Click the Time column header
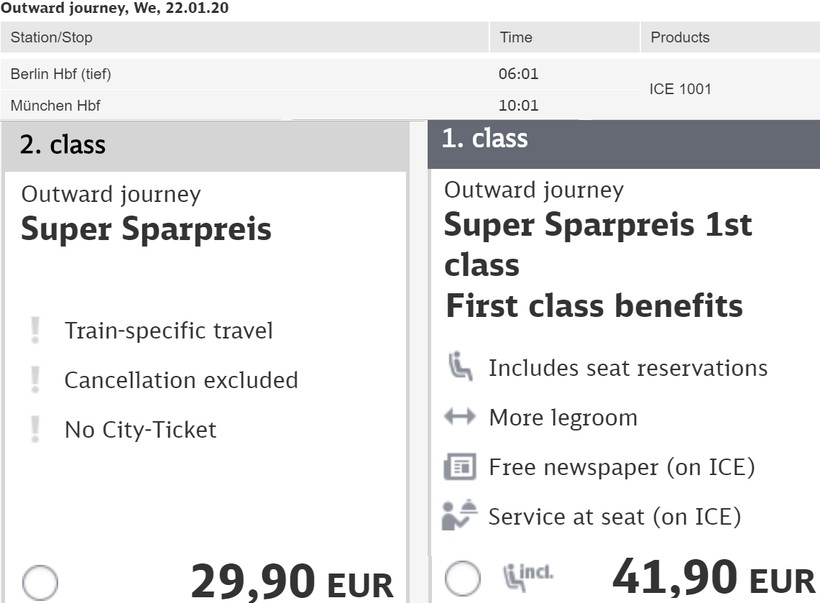This screenshot has width=820, height=603. [516, 37]
